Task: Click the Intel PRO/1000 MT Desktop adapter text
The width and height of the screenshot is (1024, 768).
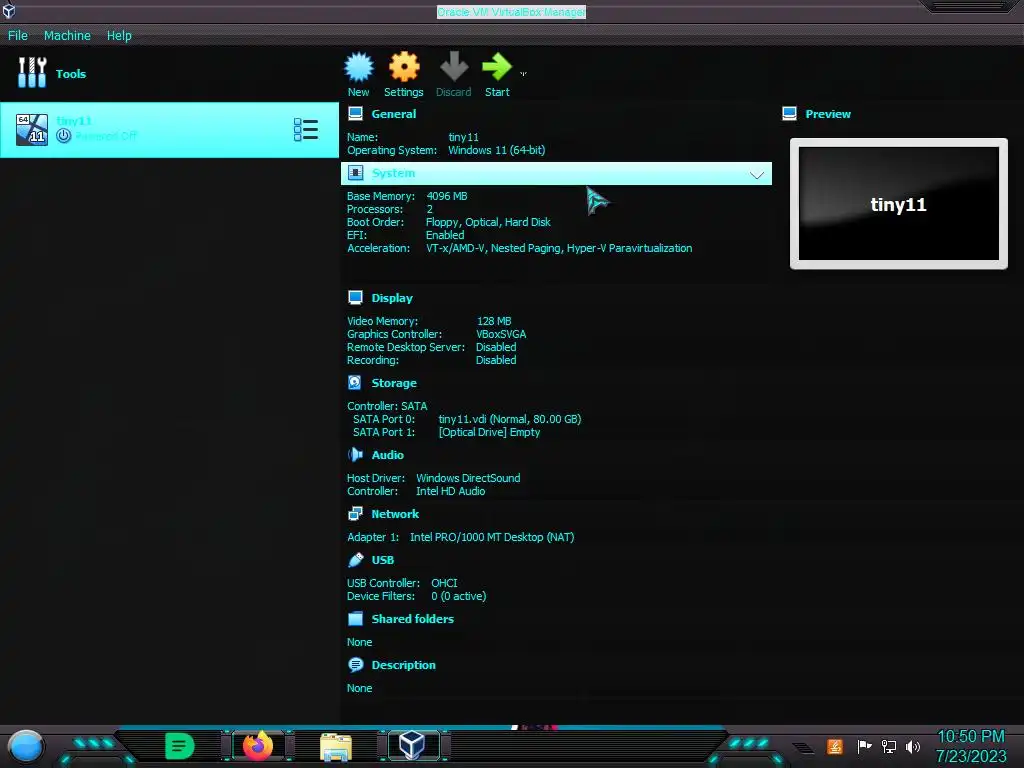Action: pos(492,537)
